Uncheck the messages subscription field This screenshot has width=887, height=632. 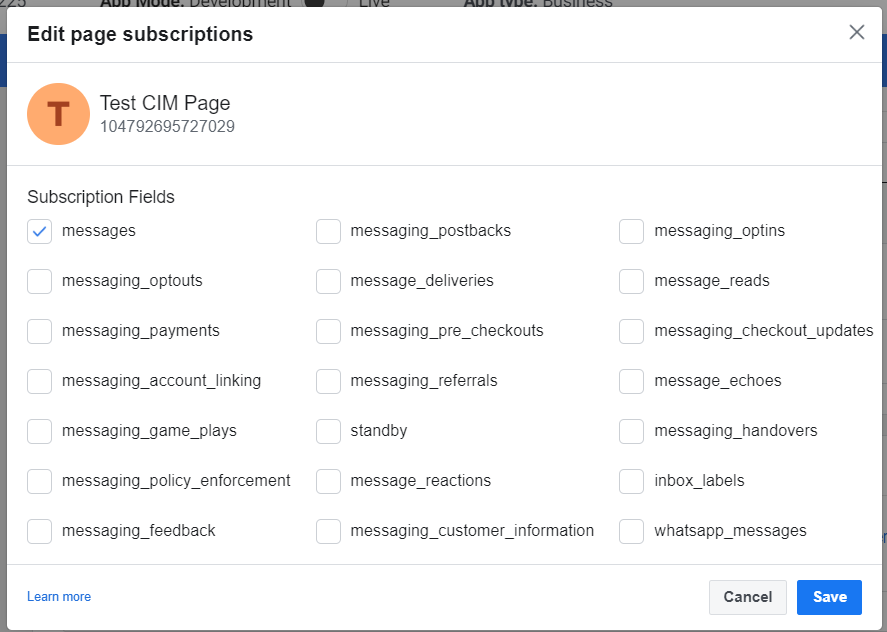pyautogui.click(x=40, y=232)
